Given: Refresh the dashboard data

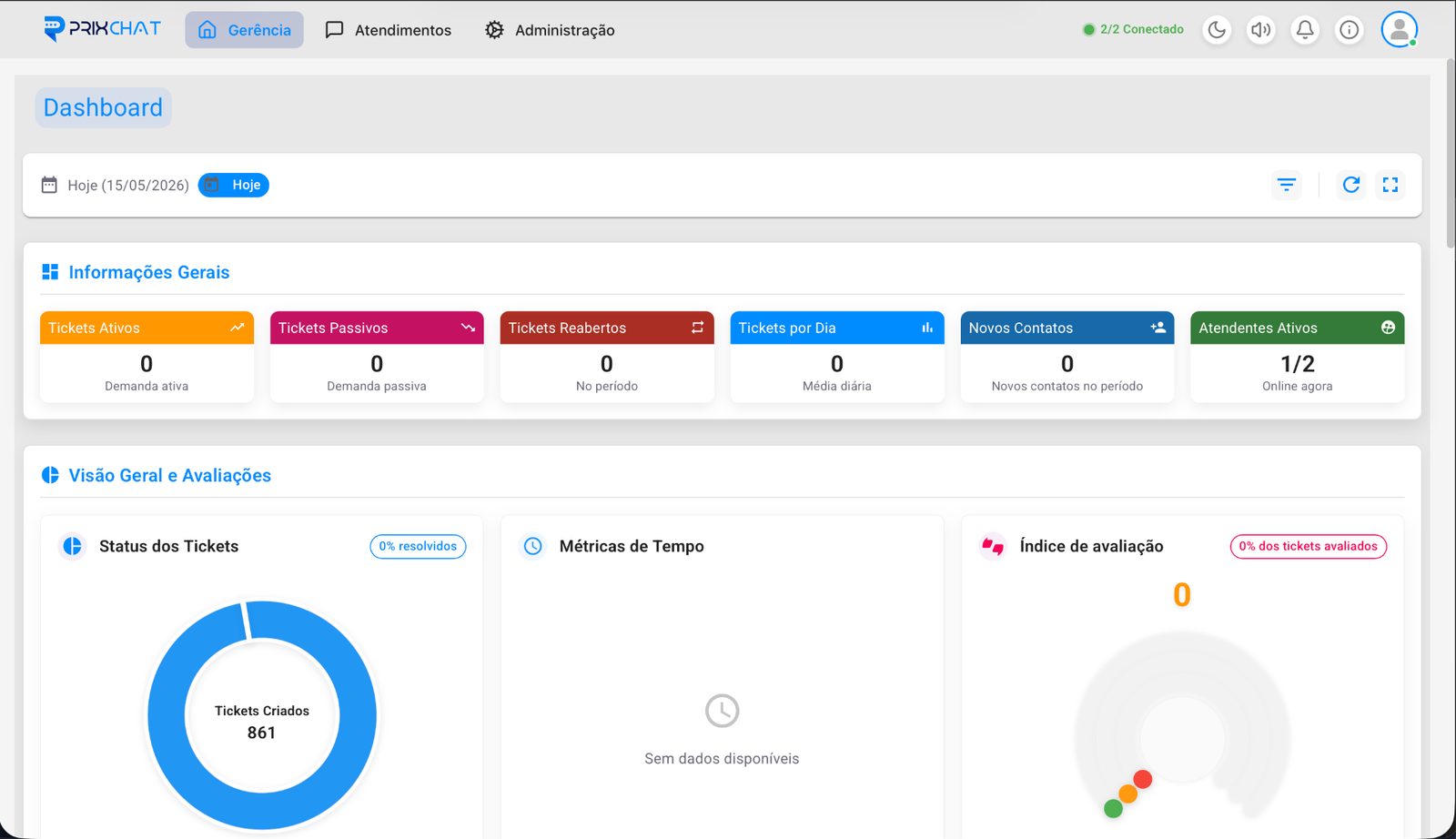Looking at the screenshot, I should coord(1351,185).
